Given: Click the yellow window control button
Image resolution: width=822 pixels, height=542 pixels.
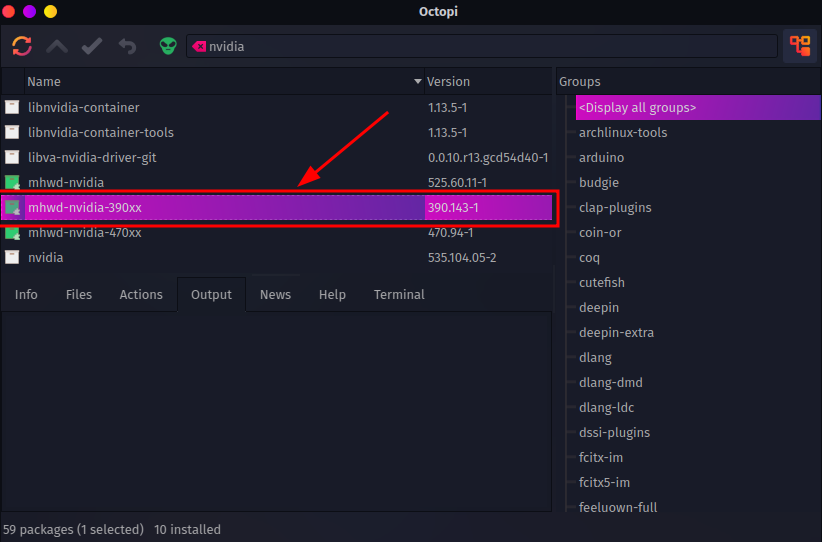Looking at the screenshot, I should pos(50,11).
